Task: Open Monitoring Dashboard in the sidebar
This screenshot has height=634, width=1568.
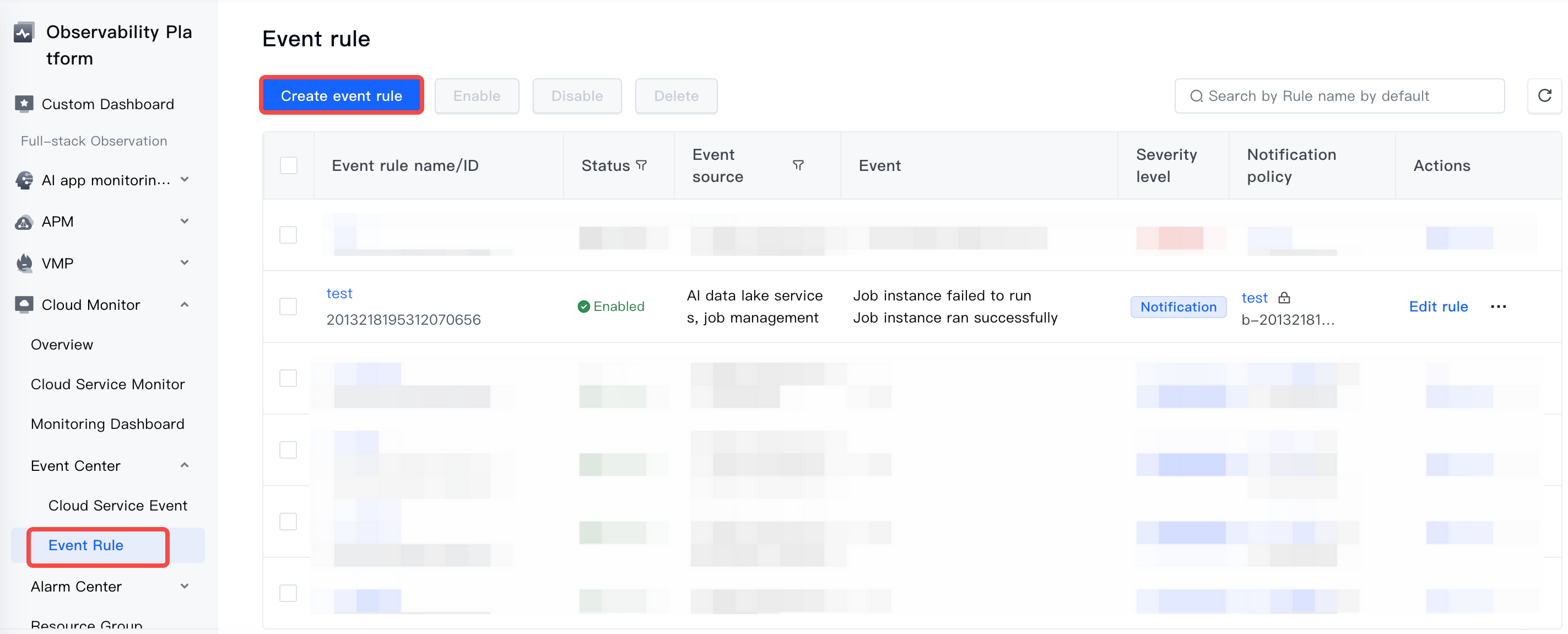Action: [x=108, y=424]
